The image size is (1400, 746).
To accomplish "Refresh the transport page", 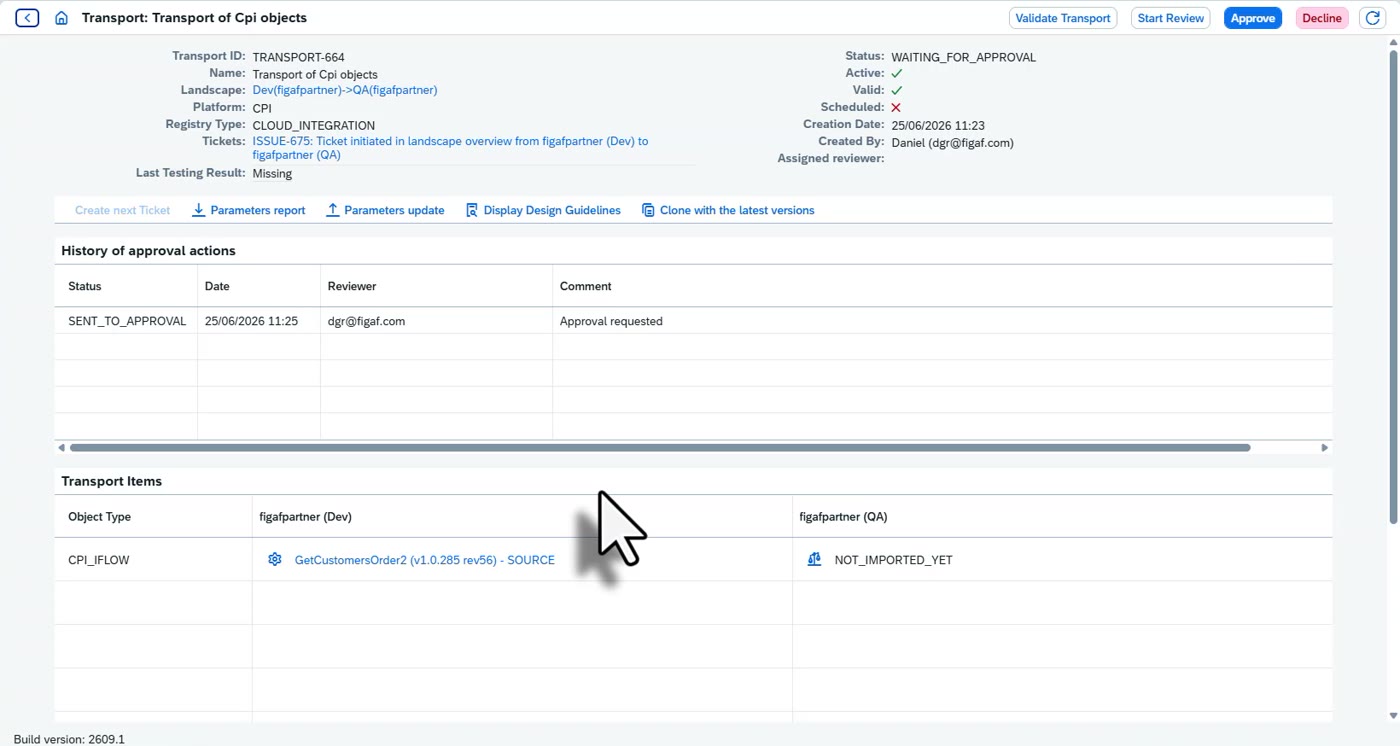I will (x=1371, y=18).
